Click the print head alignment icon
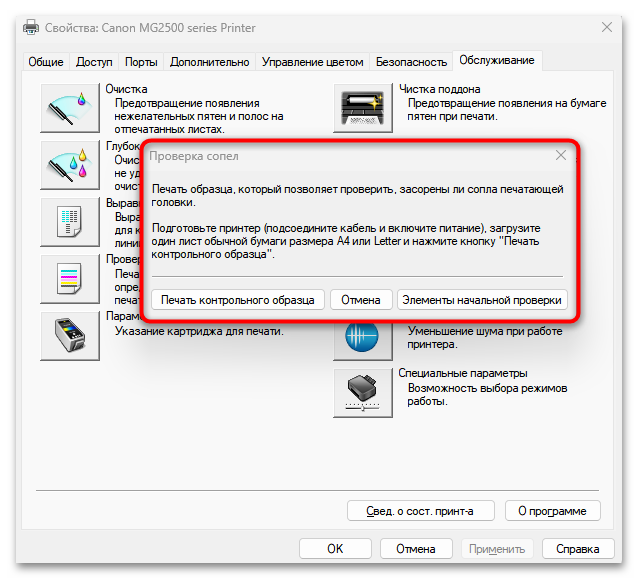638x579 pixels. (x=70, y=222)
